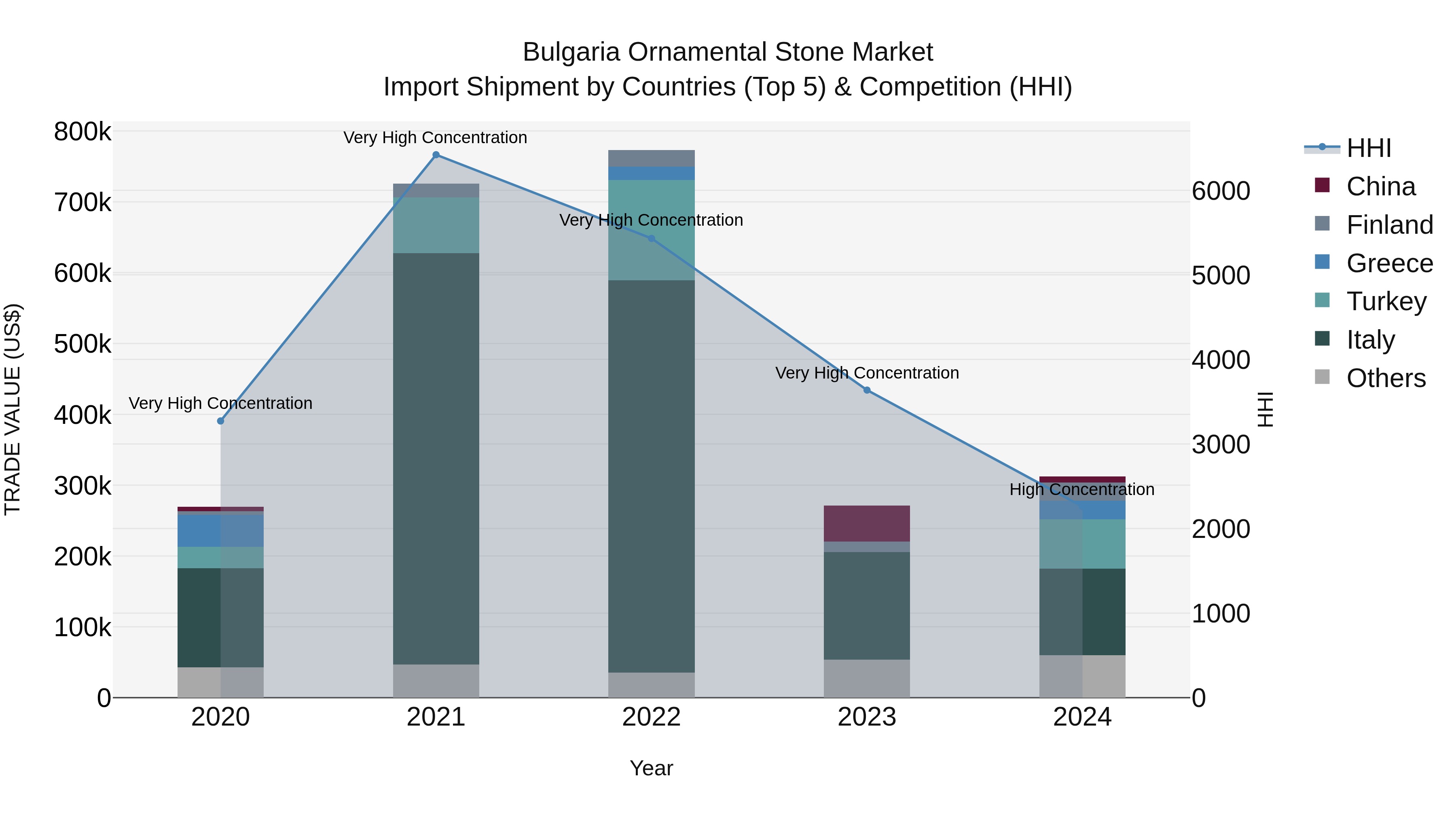Toggle the Greece legend entry
This screenshot has width=1456, height=819.
1374,263
